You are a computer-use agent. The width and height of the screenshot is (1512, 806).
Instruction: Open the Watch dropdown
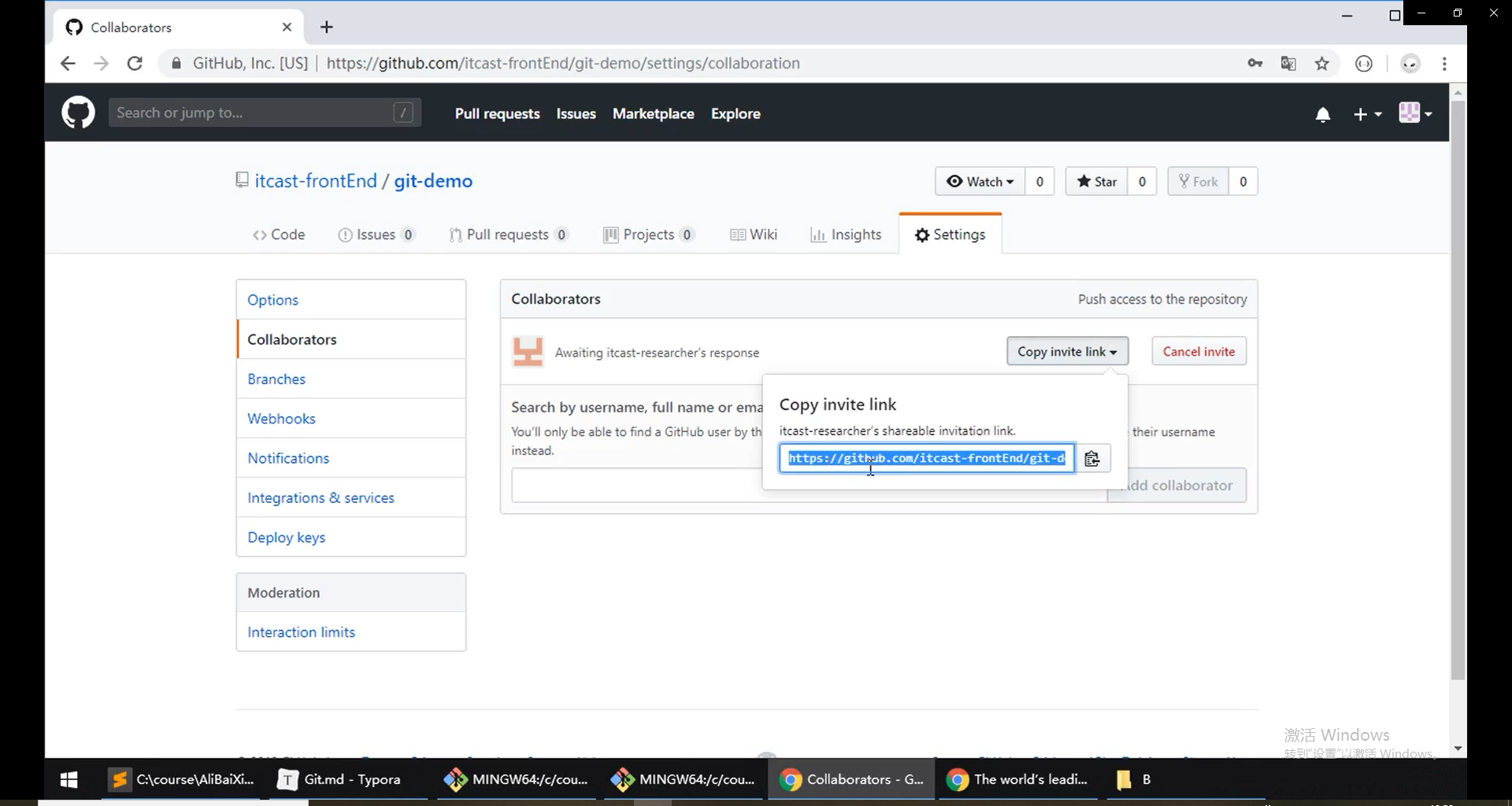pyautogui.click(x=980, y=181)
